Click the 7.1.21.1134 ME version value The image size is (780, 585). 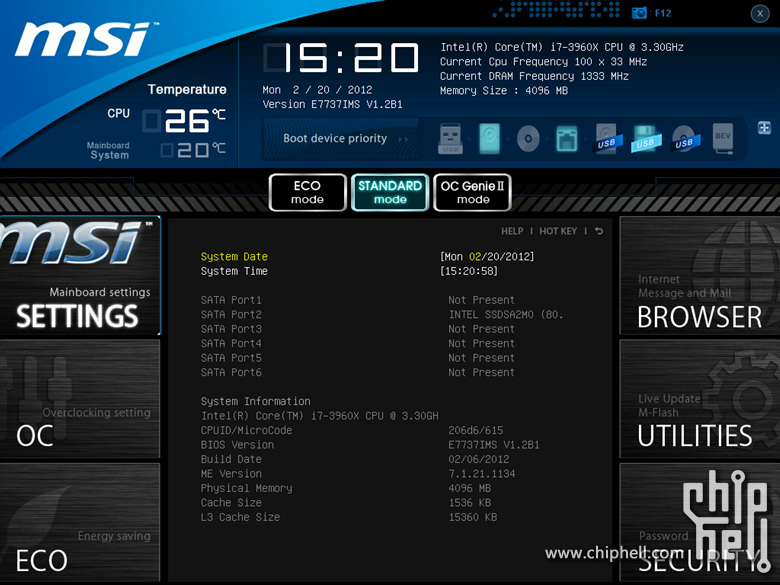[482, 474]
